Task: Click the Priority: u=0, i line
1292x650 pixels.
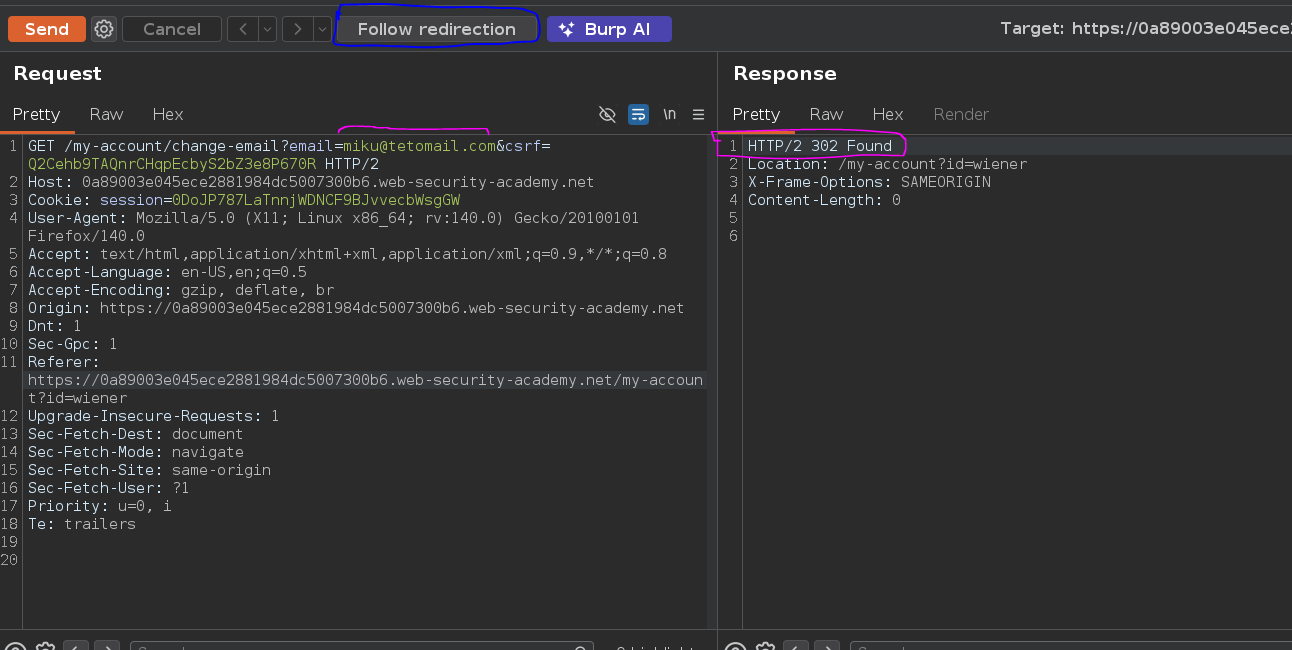Action: click(100, 506)
